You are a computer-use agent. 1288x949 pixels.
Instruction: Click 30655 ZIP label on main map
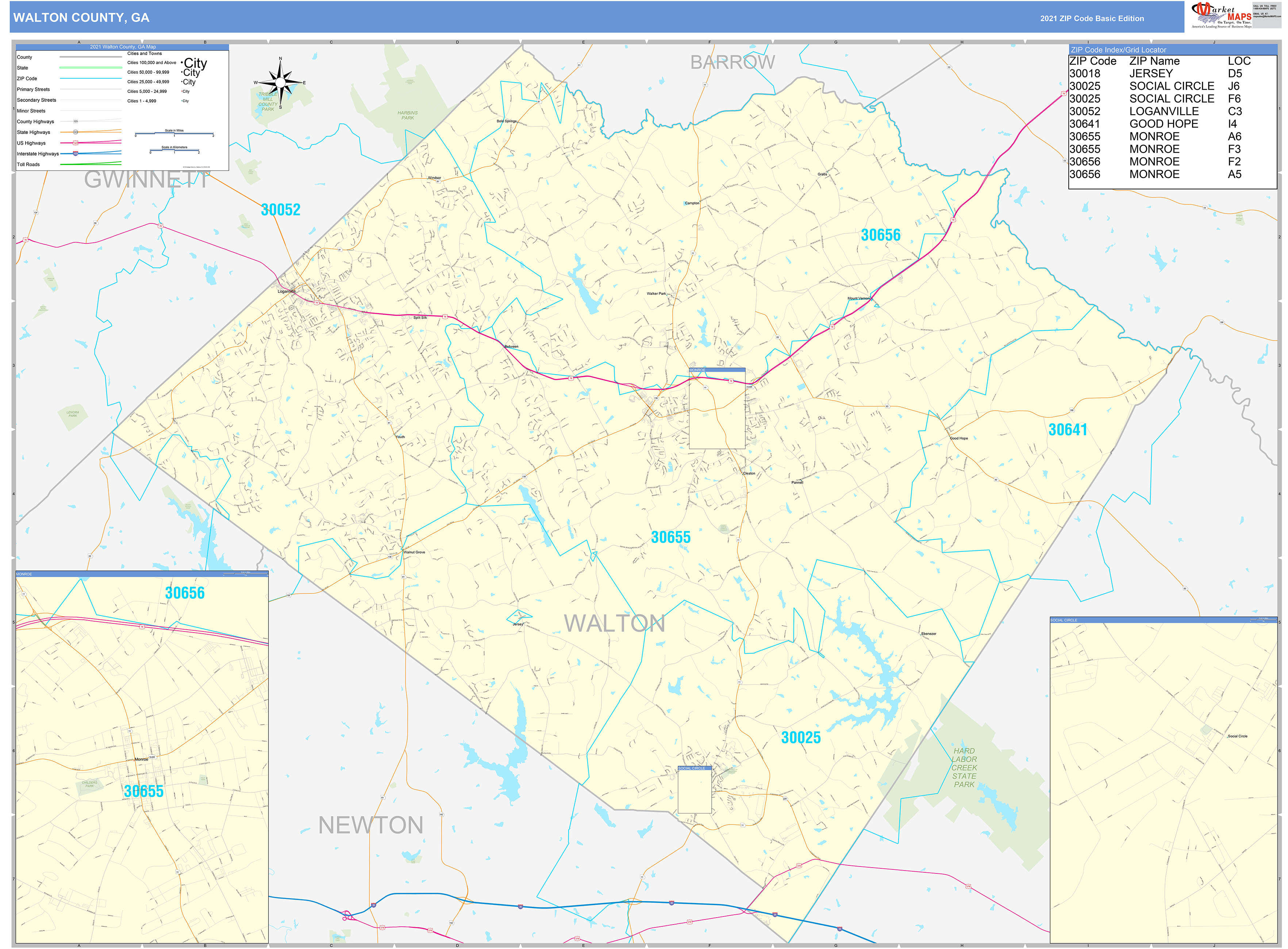[x=670, y=537]
